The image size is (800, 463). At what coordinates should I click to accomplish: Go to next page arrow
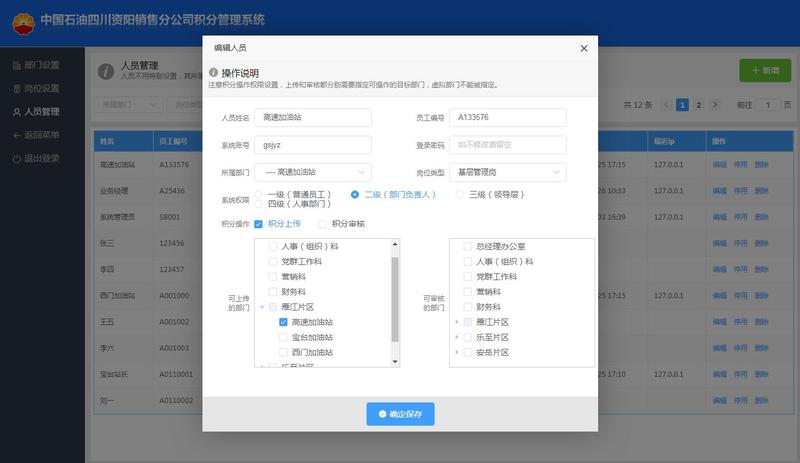(x=715, y=105)
